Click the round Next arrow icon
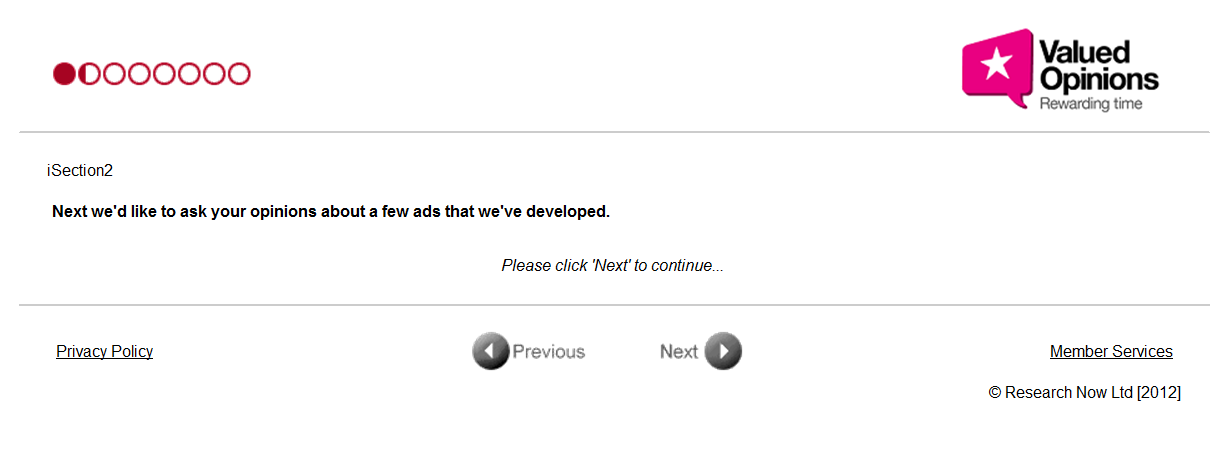Viewport: 1217px width, 451px height. [723, 351]
